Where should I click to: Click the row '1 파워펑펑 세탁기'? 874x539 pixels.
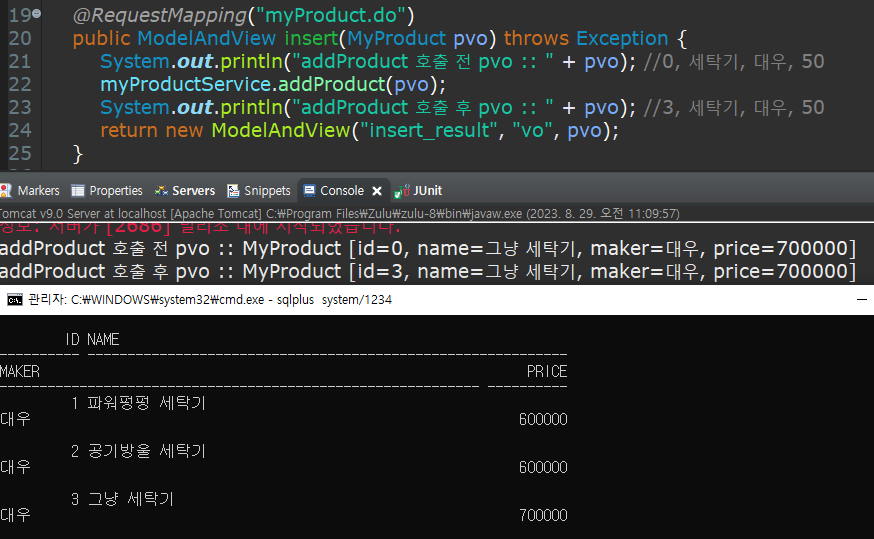[x=139, y=403]
